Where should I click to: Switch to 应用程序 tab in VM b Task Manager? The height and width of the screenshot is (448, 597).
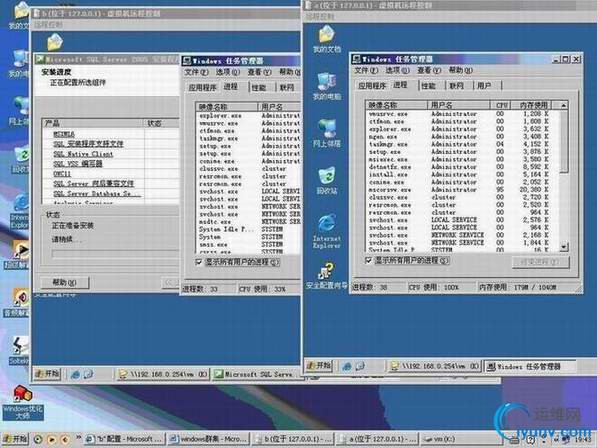click(202, 88)
